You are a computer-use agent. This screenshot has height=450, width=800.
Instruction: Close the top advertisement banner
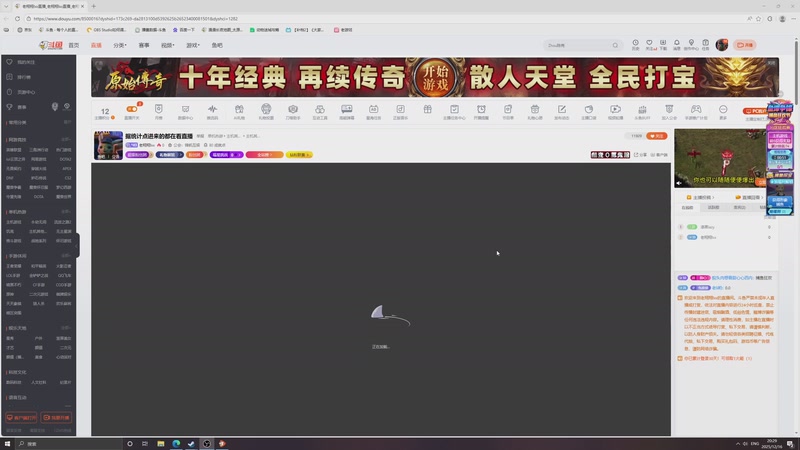tap(771, 63)
